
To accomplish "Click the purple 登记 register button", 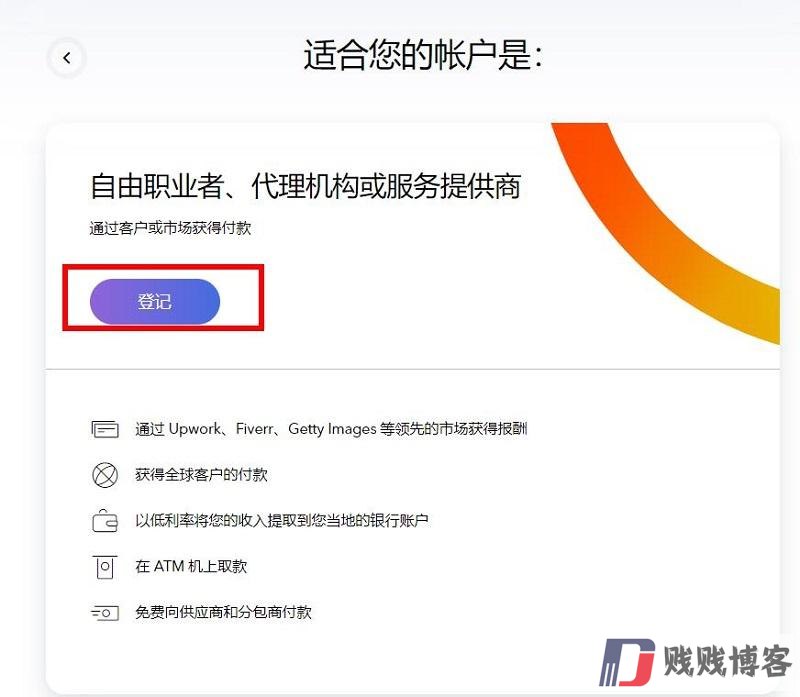I will 155,302.
